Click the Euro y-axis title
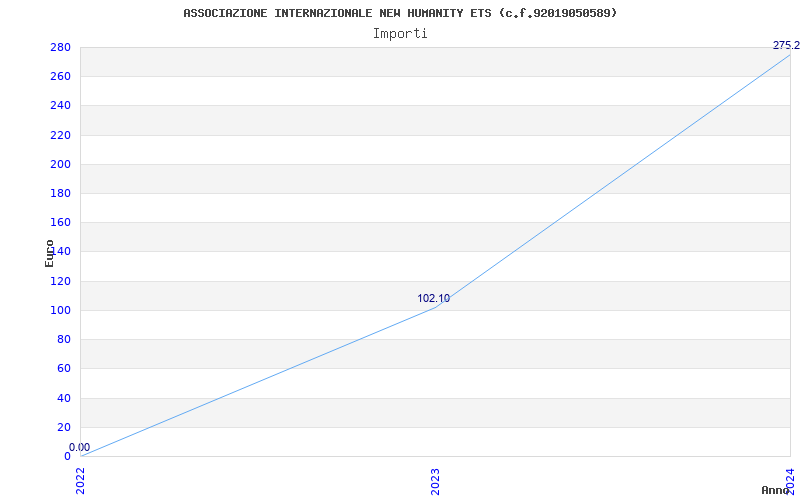800x500 pixels. coord(49,253)
